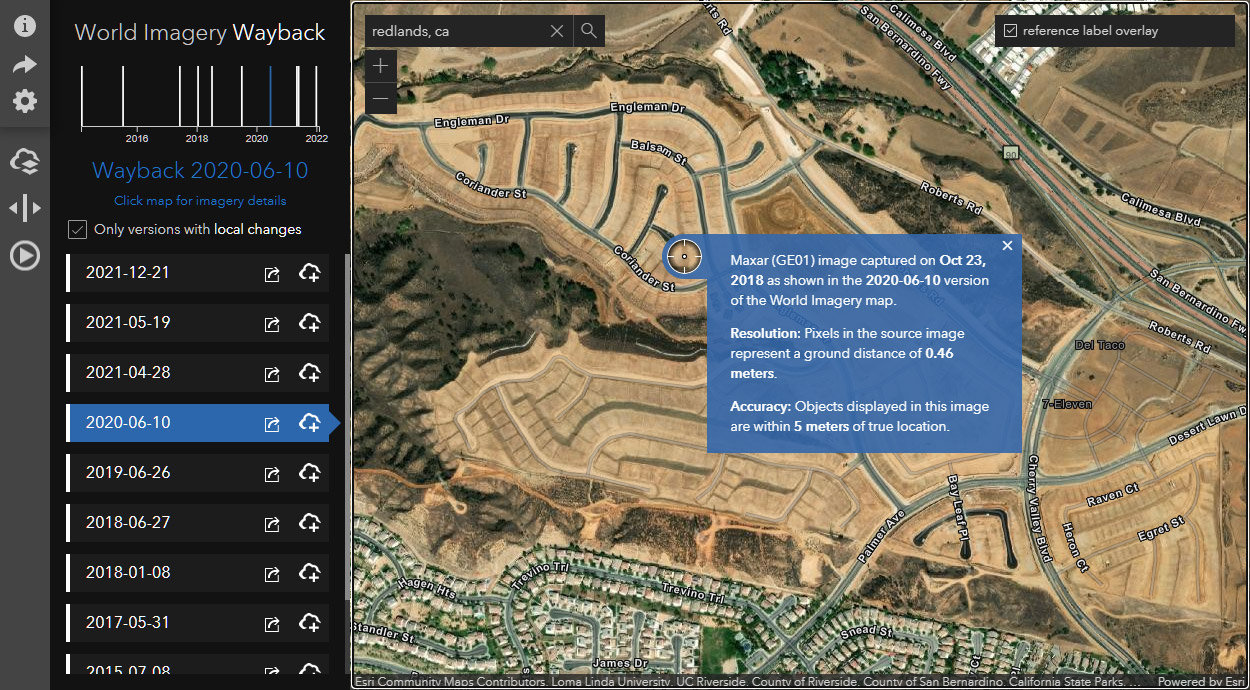Click the Del Taco map label

point(1100,345)
